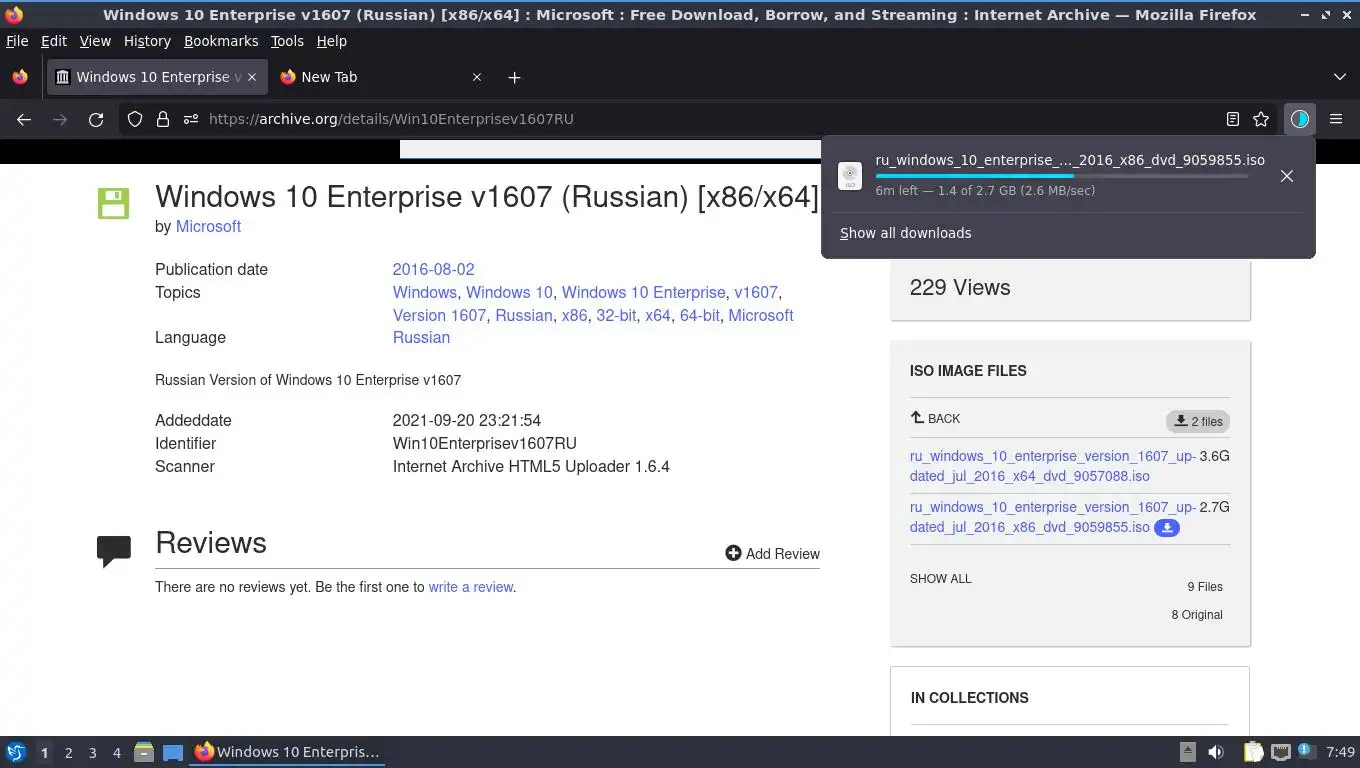Screen dimensions: 1360x768
Task: Open the Help menu
Action: (x=331, y=41)
